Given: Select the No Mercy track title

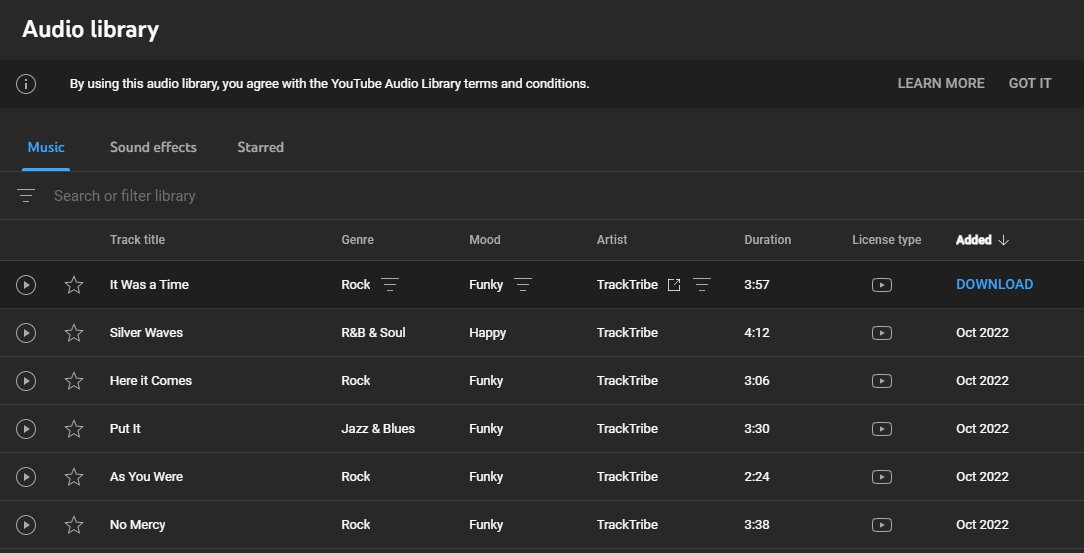Looking at the screenshot, I should [x=138, y=525].
